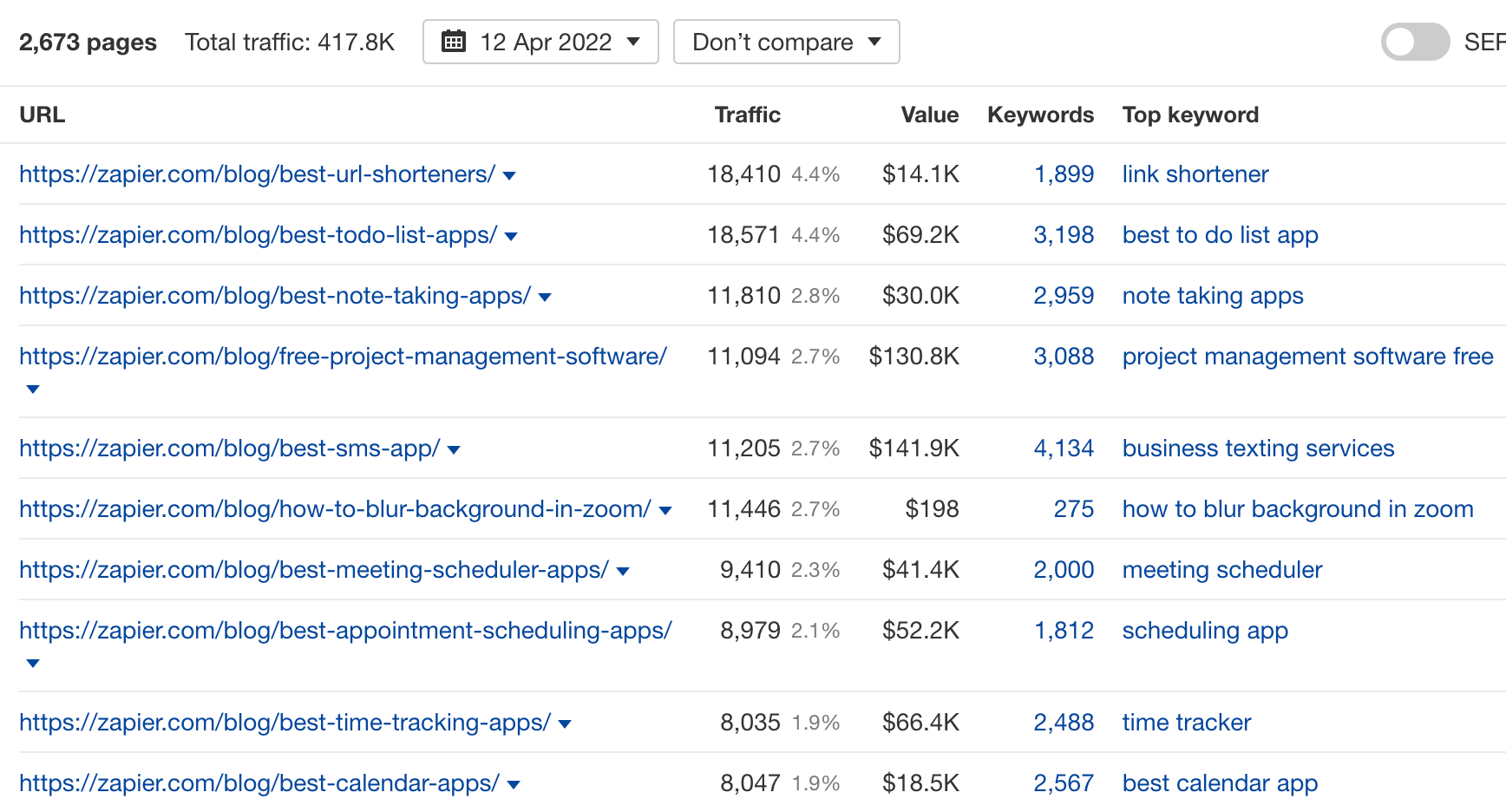Click the "link shortener" top keyword
Viewport: 1506px width, 812px height.
coord(1195,174)
